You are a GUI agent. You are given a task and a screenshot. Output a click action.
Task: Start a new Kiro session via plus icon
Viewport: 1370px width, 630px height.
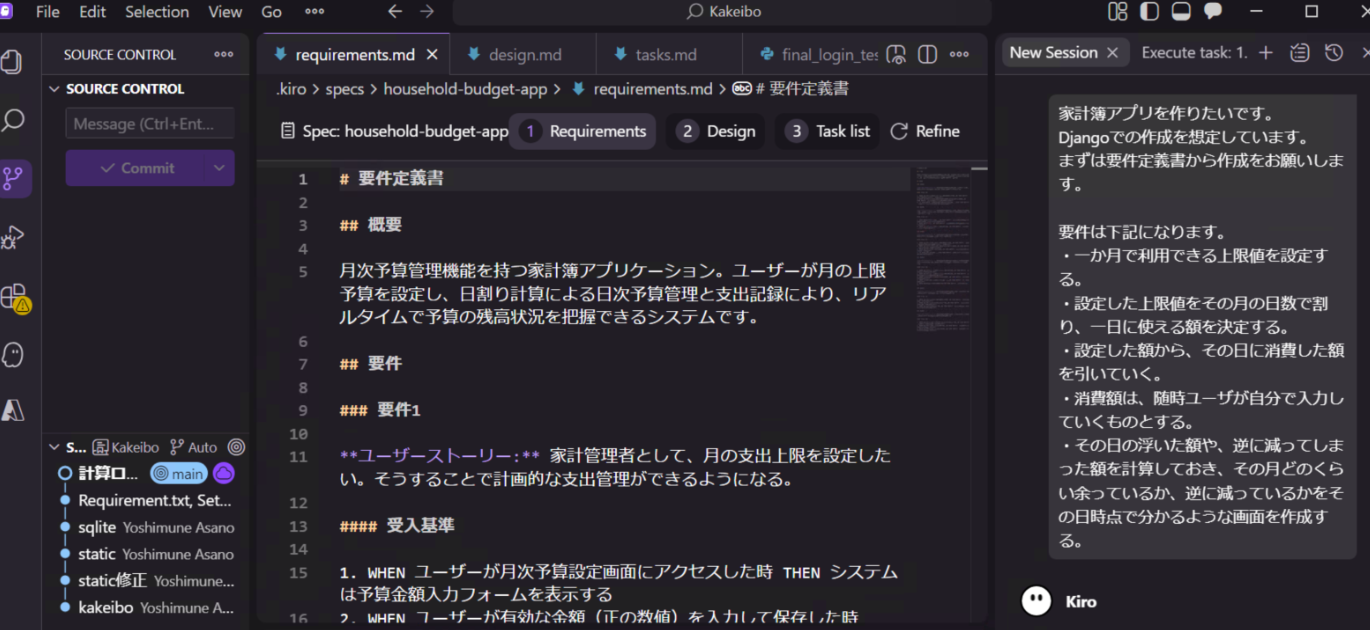pyautogui.click(x=1266, y=52)
